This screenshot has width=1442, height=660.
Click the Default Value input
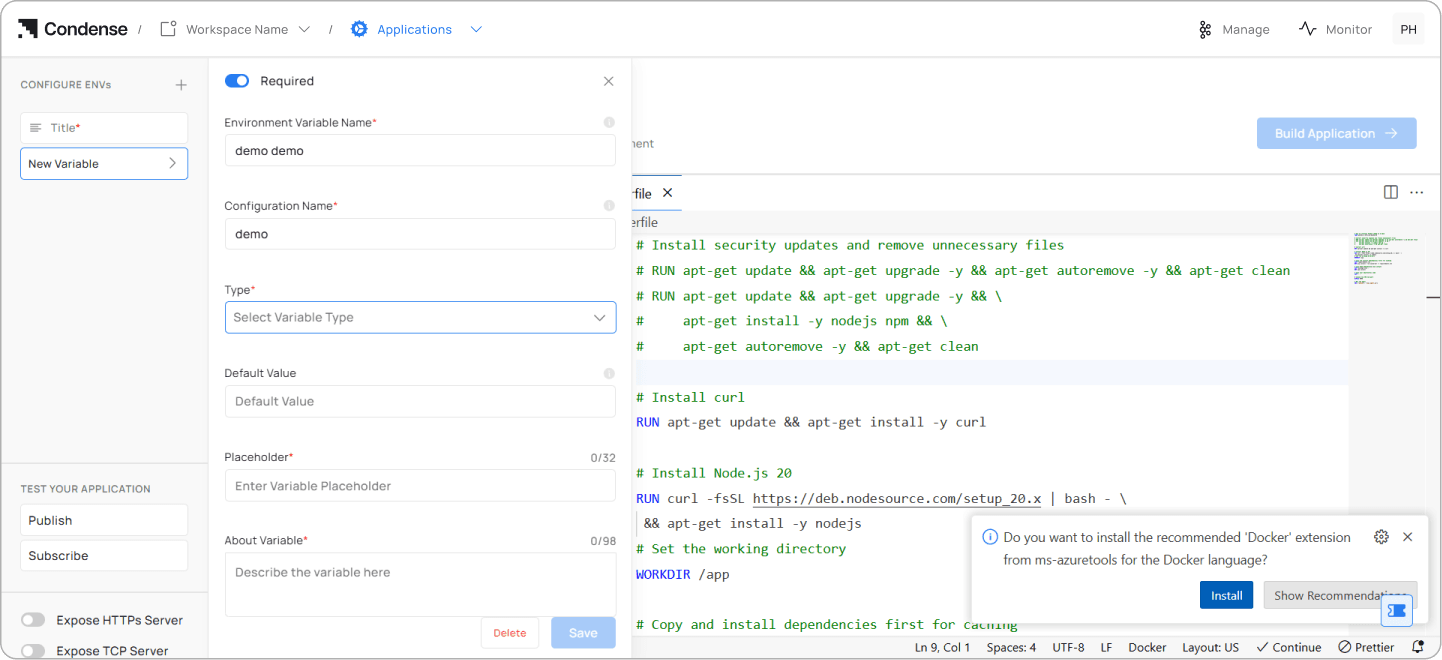[420, 401]
